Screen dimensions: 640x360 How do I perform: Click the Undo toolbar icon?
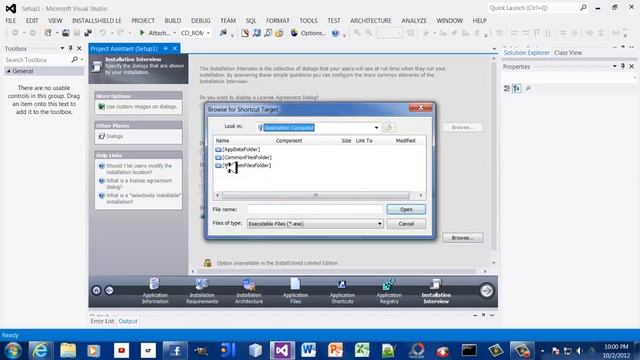[102, 33]
